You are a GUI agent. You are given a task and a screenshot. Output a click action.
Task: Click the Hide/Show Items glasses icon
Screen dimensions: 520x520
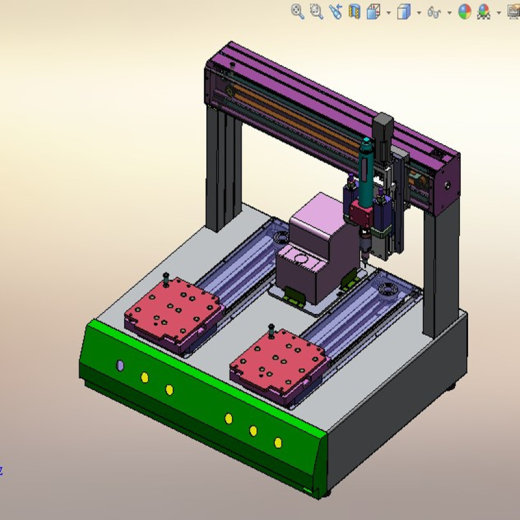tap(434, 13)
